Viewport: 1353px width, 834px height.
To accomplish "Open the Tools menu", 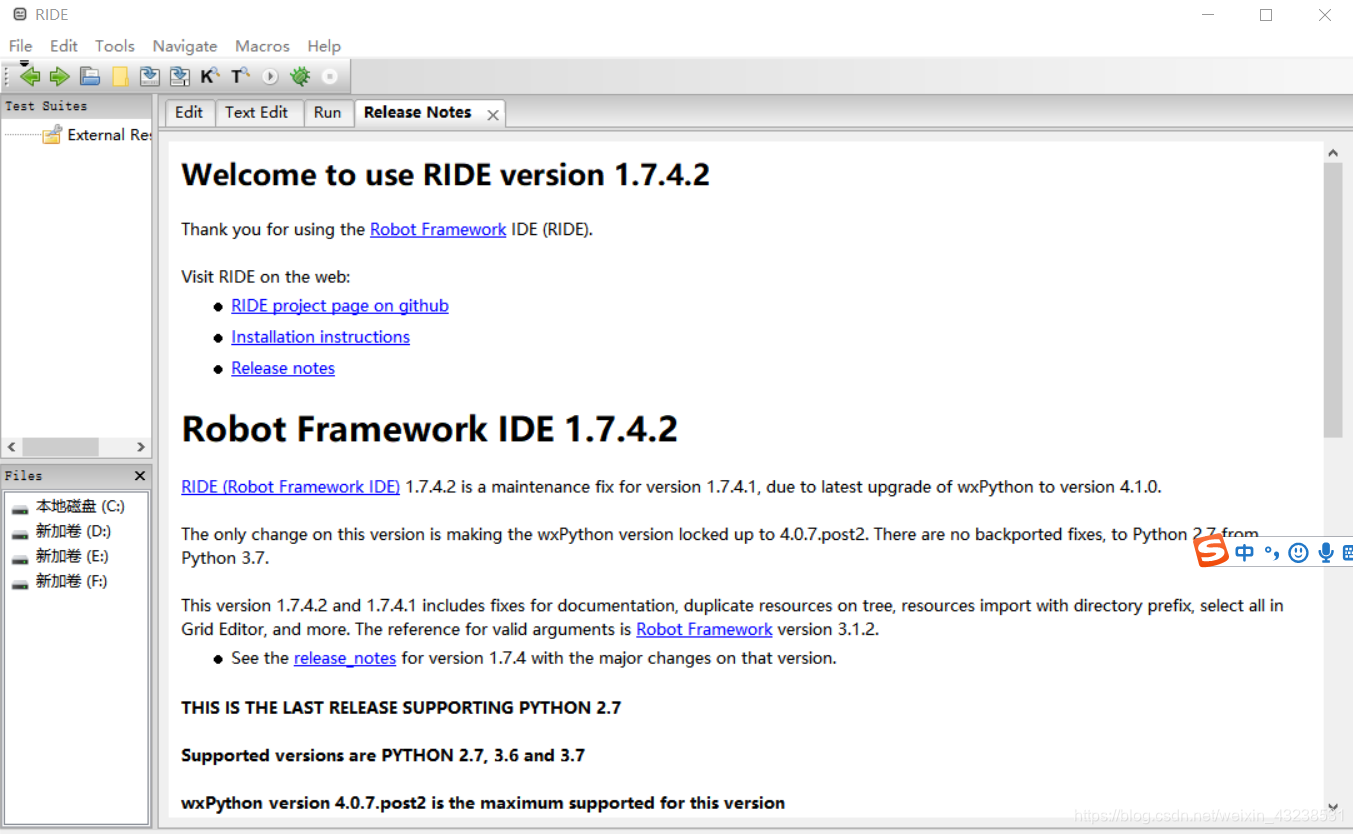I will point(114,45).
